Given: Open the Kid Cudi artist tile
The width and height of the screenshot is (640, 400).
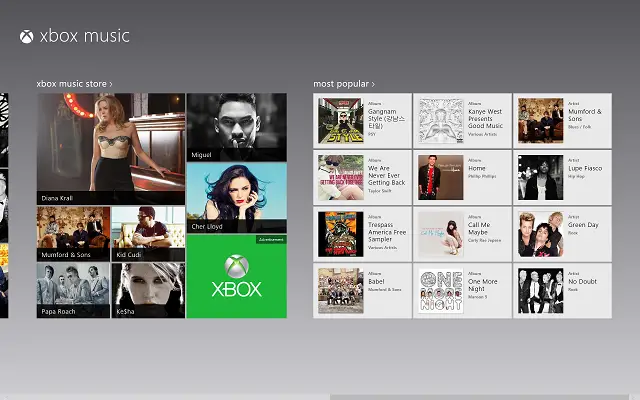Looking at the screenshot, I should [148, 234].
